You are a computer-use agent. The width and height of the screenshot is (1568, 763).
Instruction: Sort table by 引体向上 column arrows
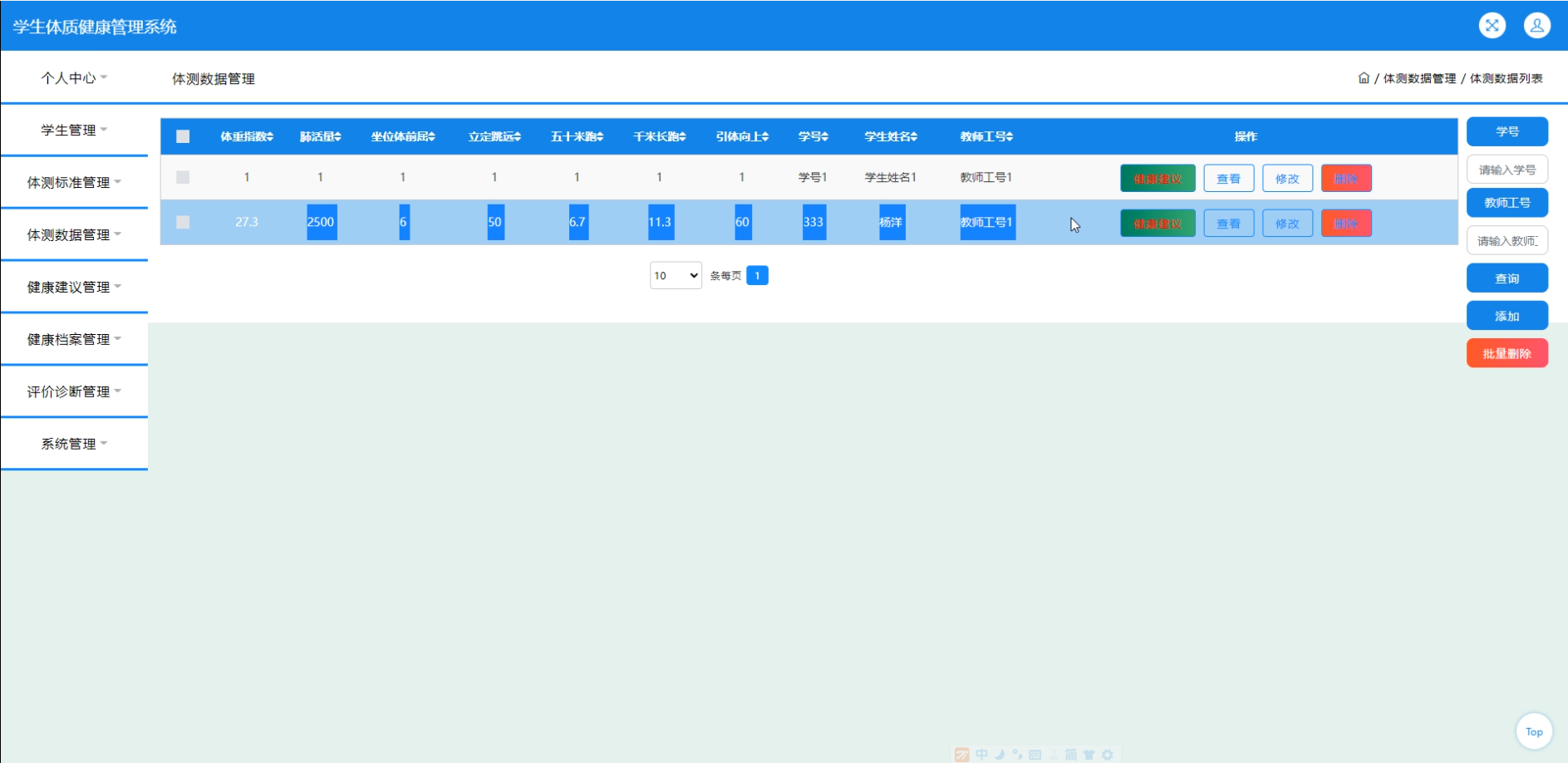764,137
